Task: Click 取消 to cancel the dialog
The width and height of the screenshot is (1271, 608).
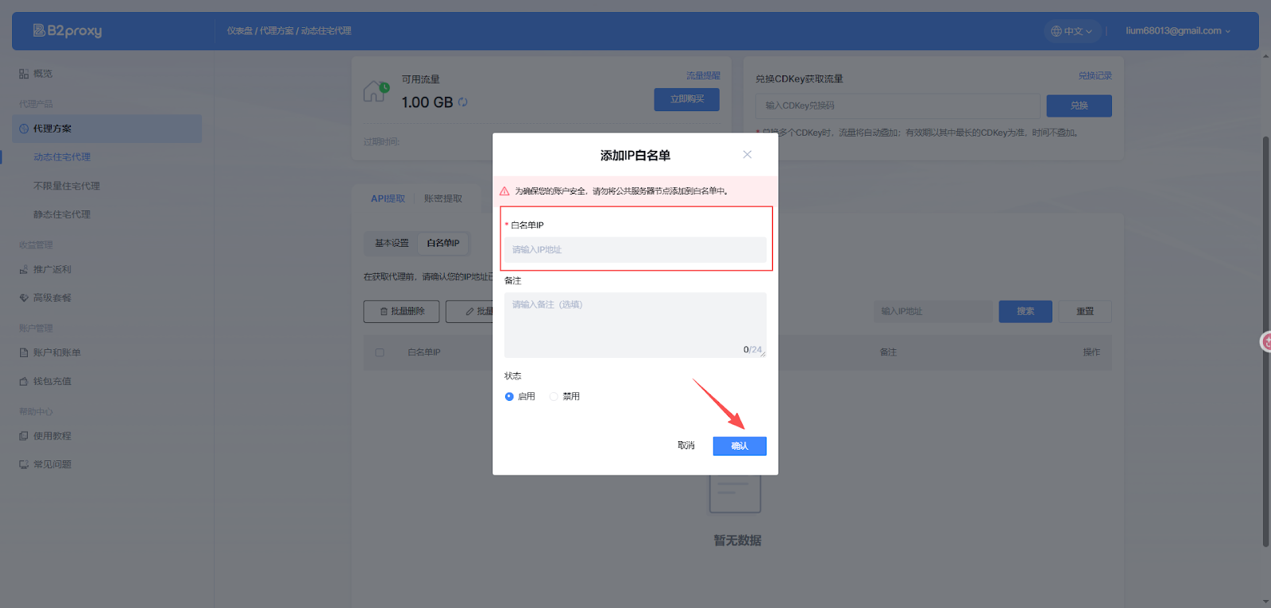Action: (686, 446)
